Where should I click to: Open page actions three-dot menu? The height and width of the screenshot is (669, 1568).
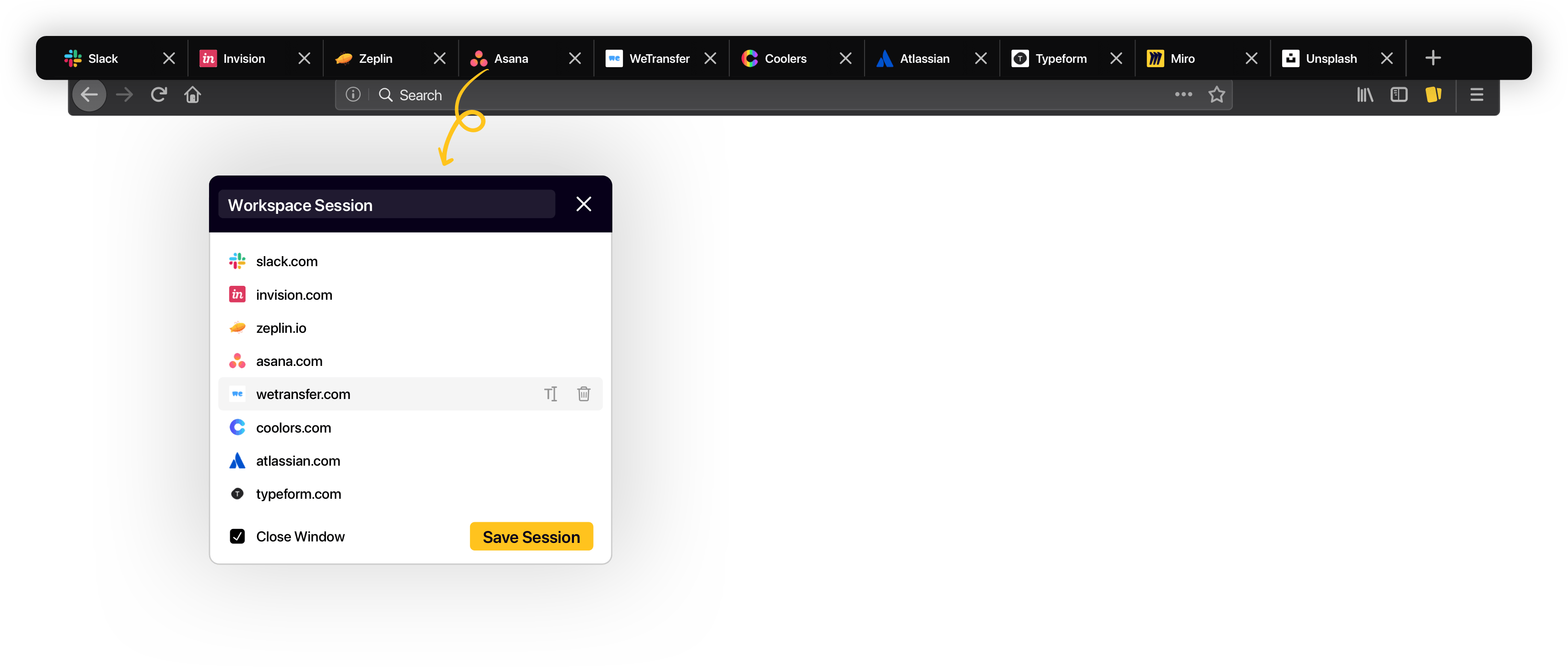pos(1183,94)
